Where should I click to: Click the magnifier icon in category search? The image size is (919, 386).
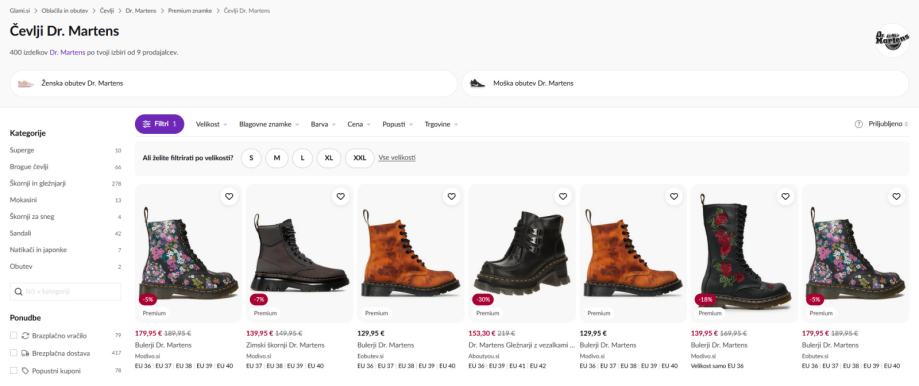coord(18,292)
